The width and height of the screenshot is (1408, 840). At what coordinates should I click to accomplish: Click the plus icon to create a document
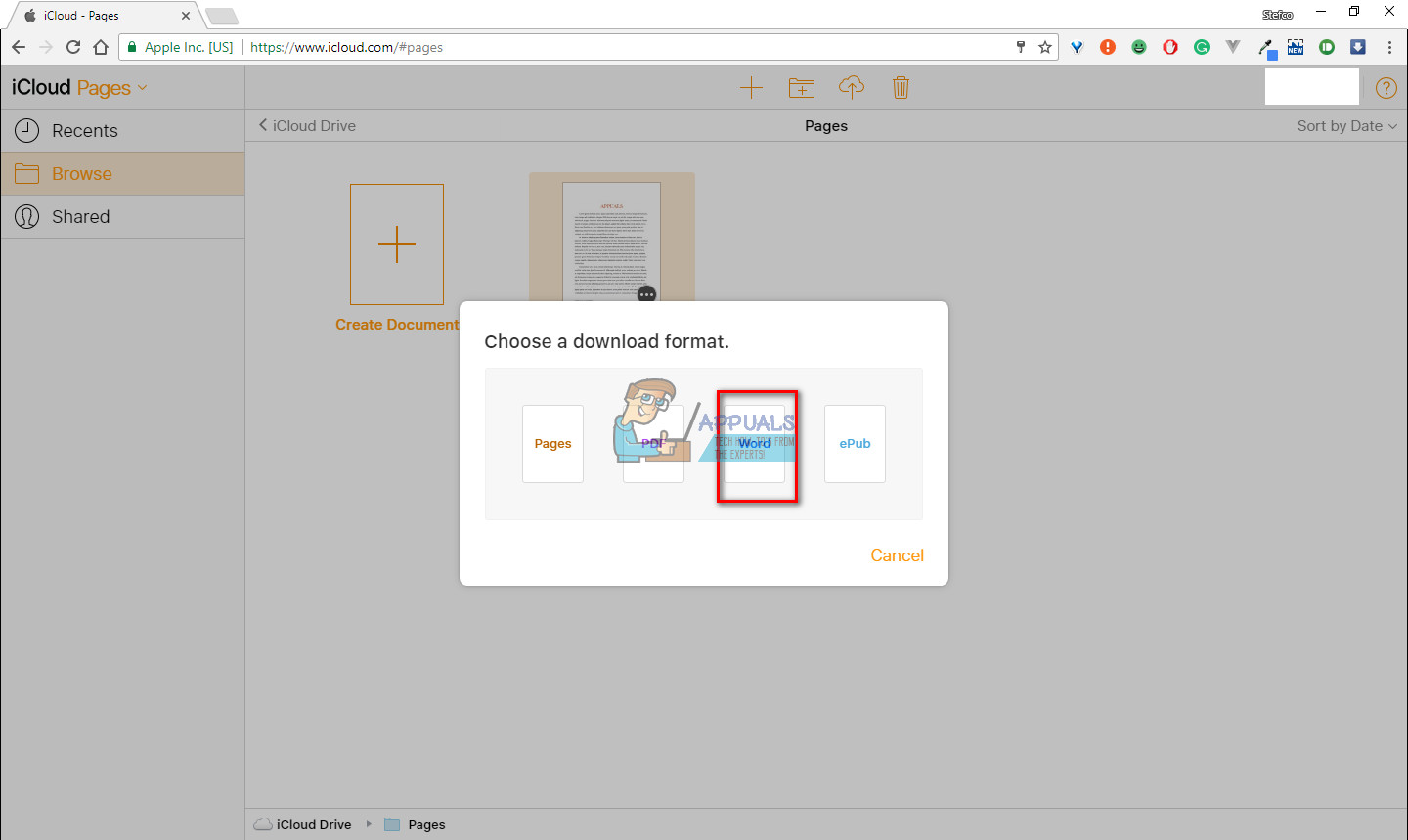click(x=751, y=88)
